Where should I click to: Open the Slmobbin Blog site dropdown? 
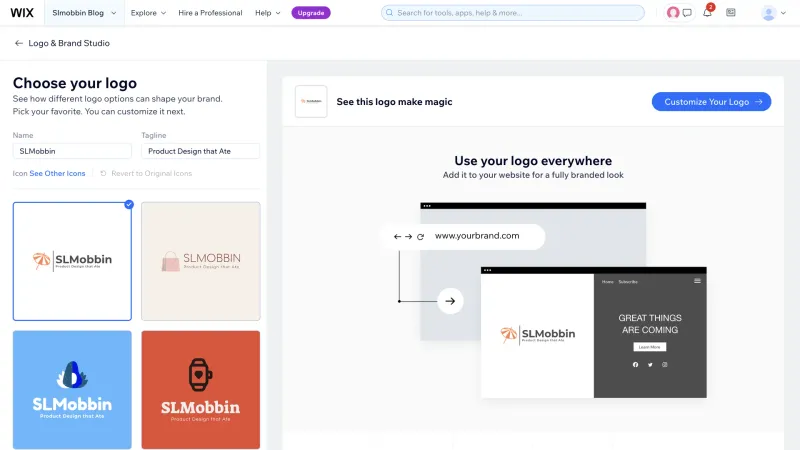[84, 13]
